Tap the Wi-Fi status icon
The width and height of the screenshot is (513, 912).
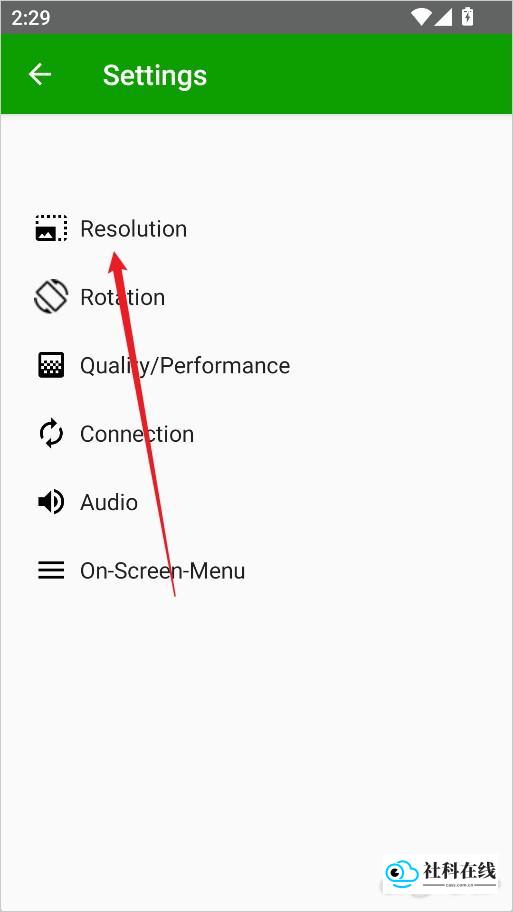421,17
